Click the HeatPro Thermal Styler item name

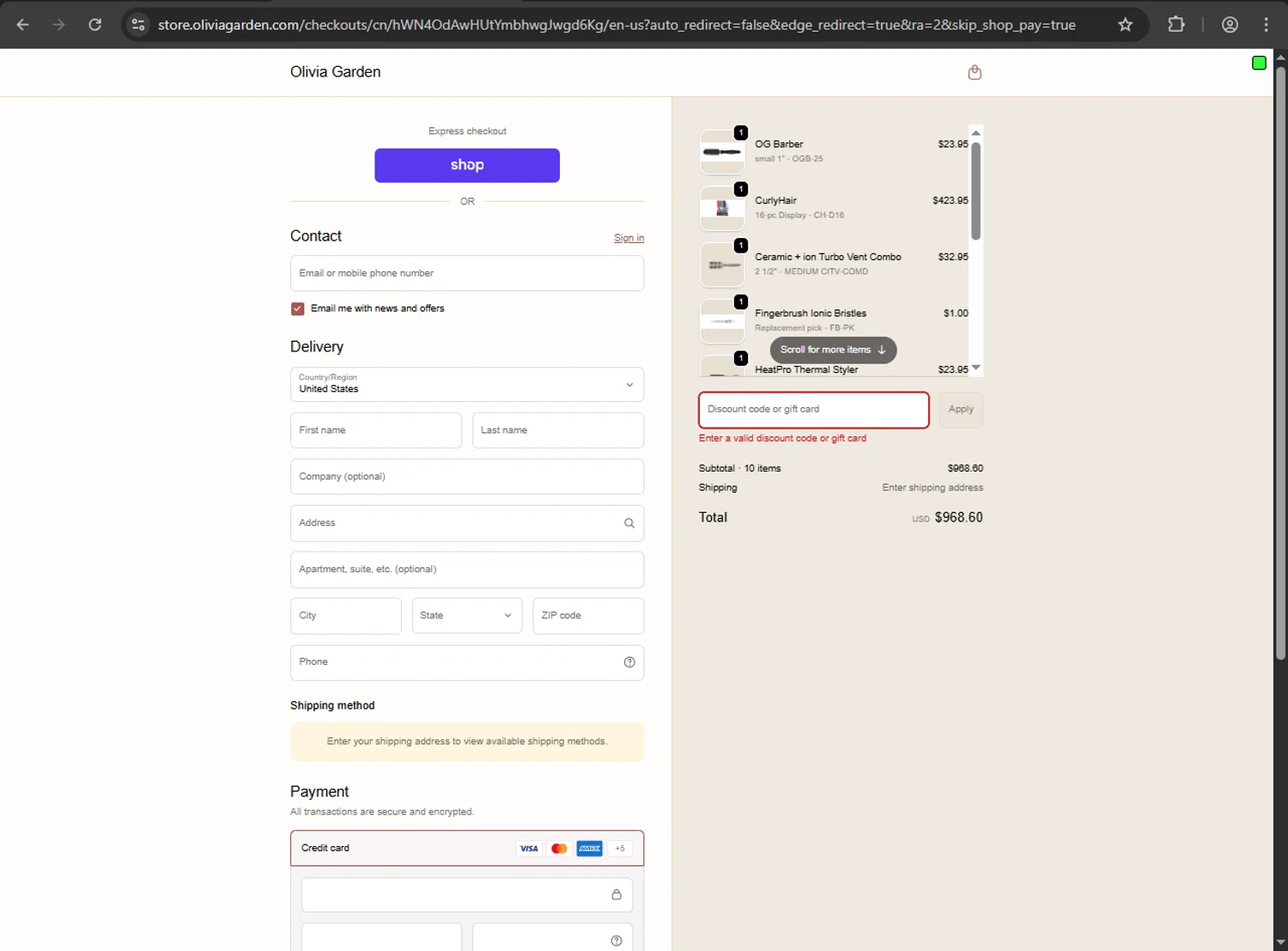coord(806,369)
